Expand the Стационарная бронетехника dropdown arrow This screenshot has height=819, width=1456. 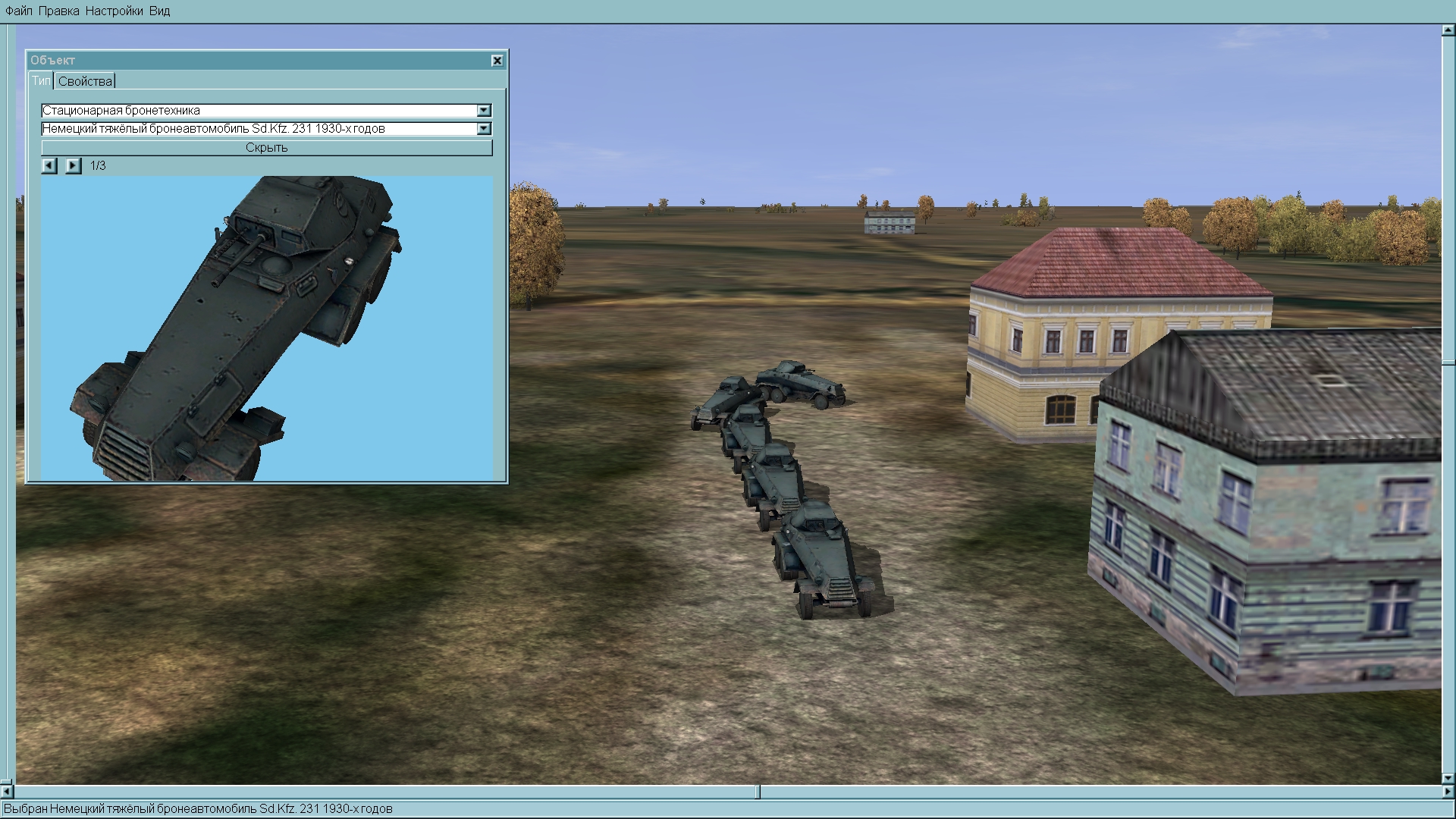click(484, 111)
